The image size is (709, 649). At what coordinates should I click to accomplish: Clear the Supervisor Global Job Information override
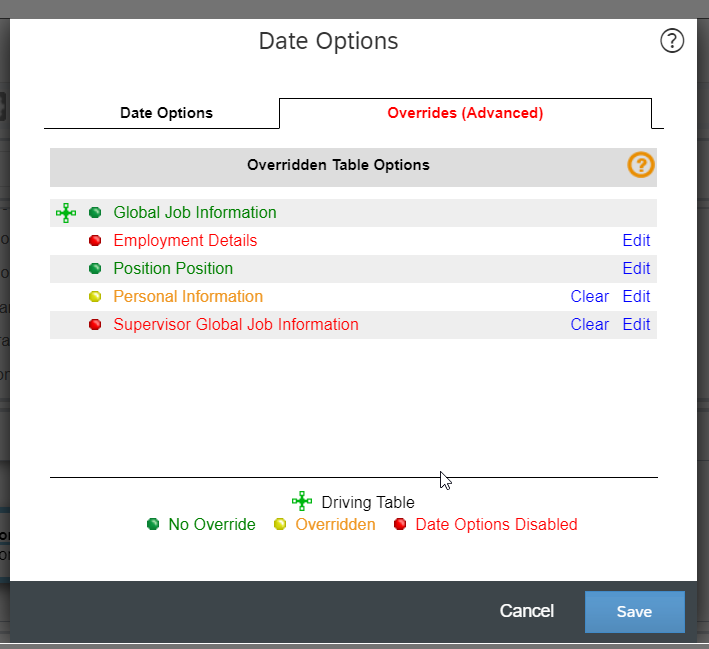pos(590,325)
